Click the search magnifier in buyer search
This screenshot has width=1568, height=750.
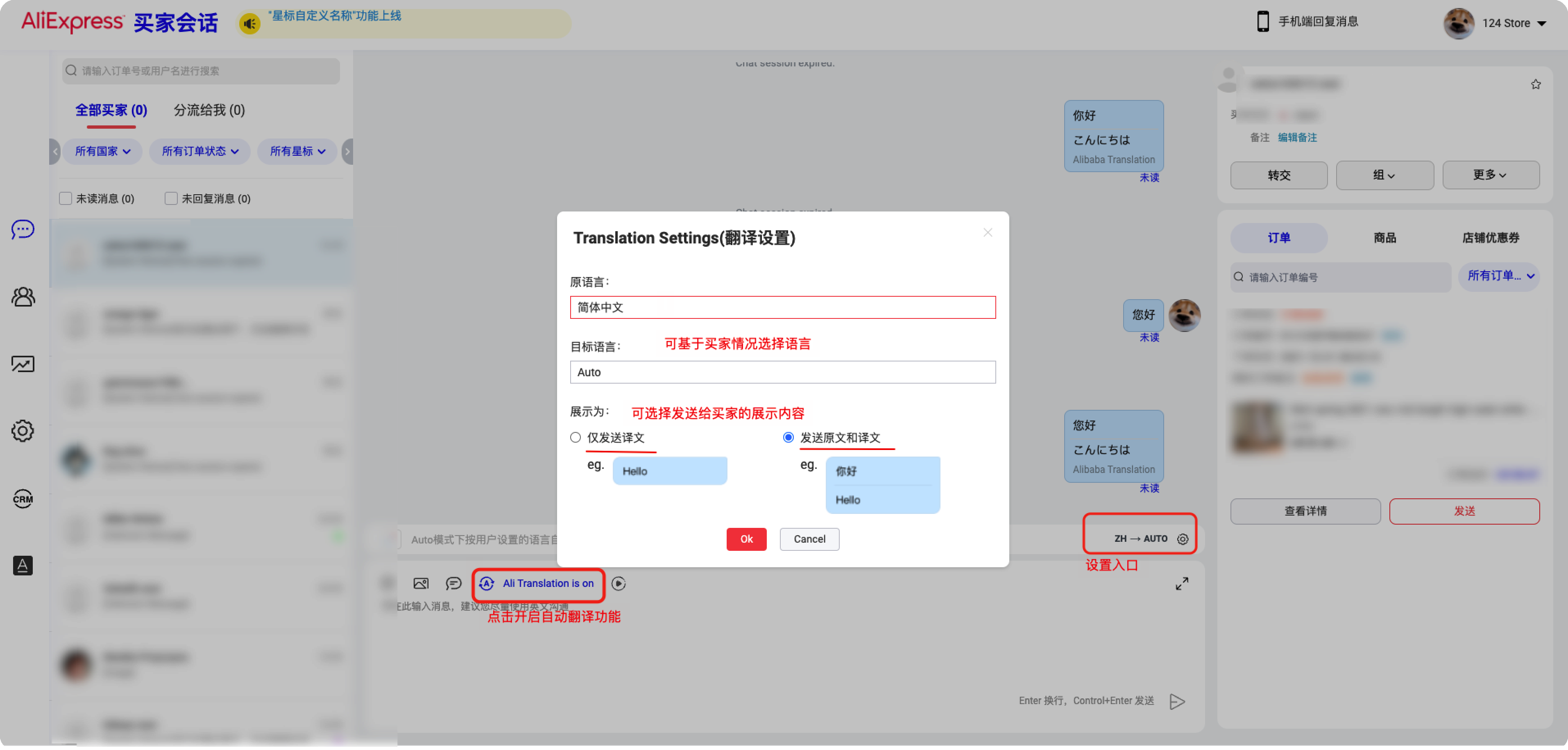click(71, 70)
